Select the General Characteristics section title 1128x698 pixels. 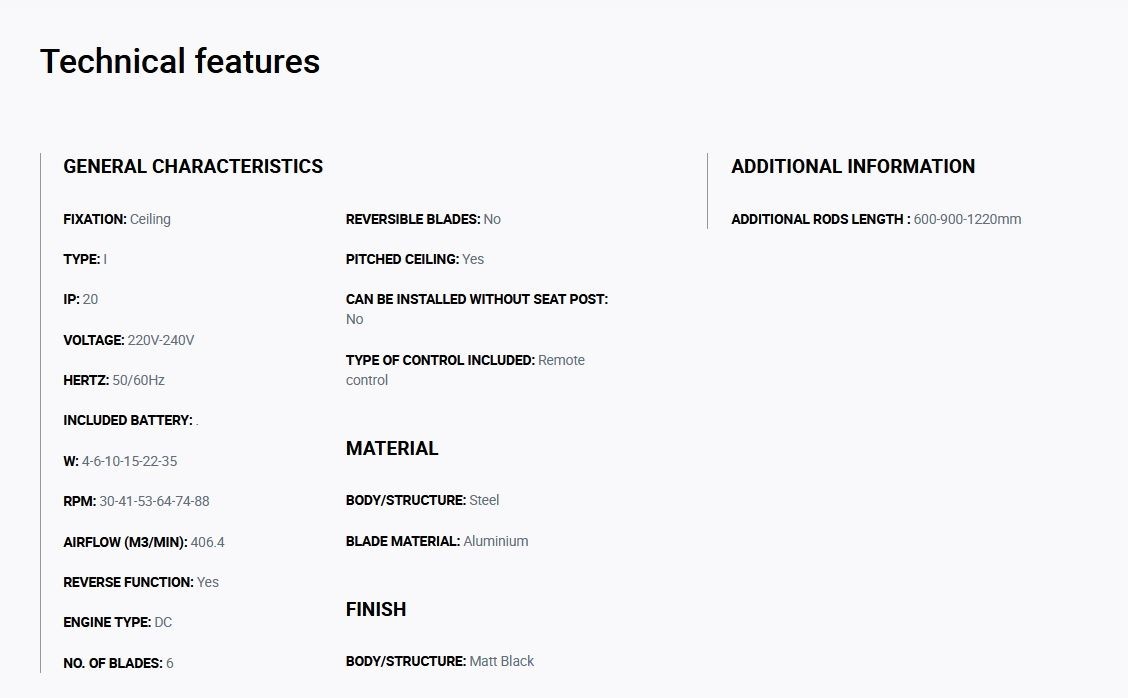coord(193,166)
